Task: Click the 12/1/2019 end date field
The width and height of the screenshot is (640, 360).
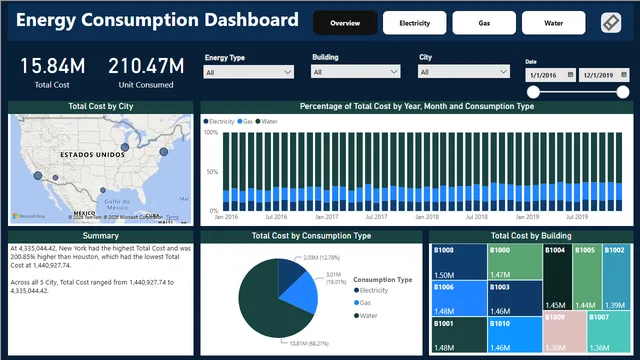Action: (604, 75)
